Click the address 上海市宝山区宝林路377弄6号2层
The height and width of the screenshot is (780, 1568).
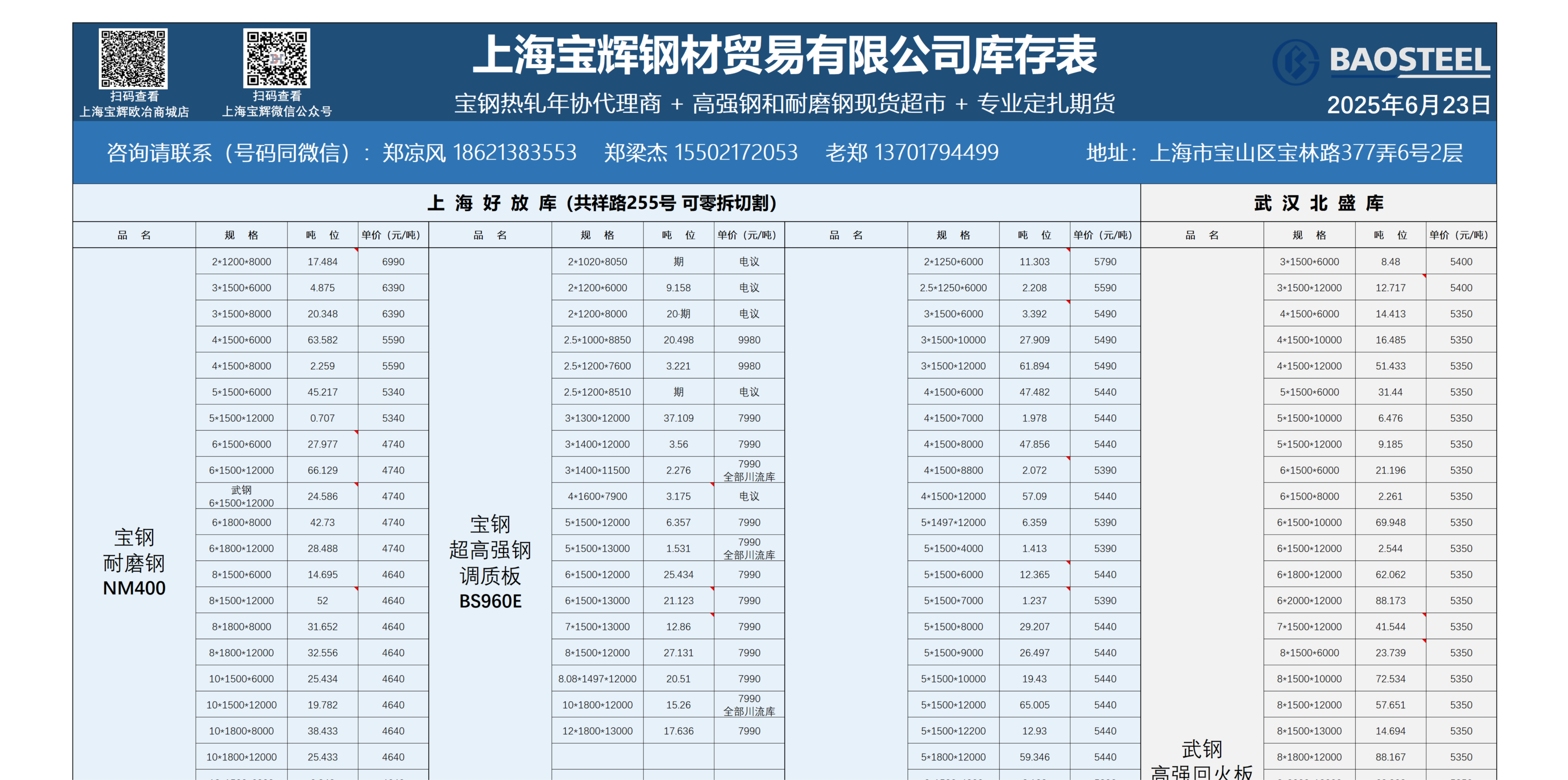click(x=1306, y=152)
